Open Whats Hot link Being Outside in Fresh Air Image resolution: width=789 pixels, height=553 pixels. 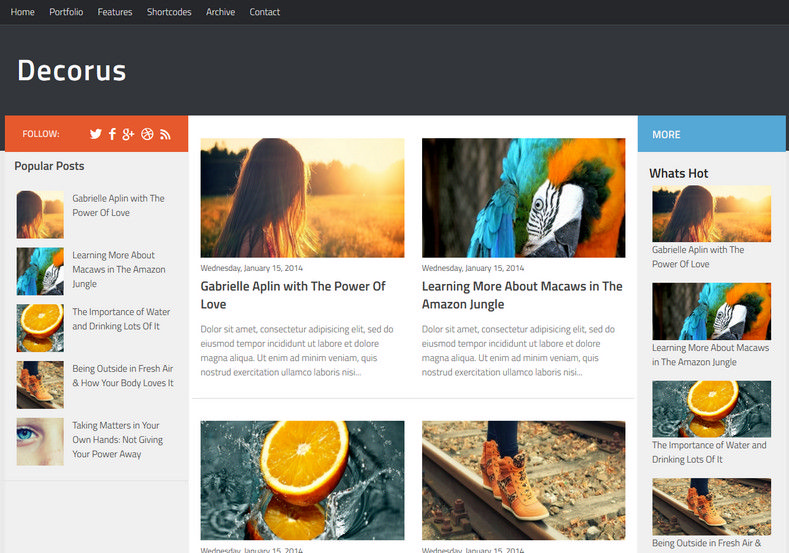click(x=706, y=543)
